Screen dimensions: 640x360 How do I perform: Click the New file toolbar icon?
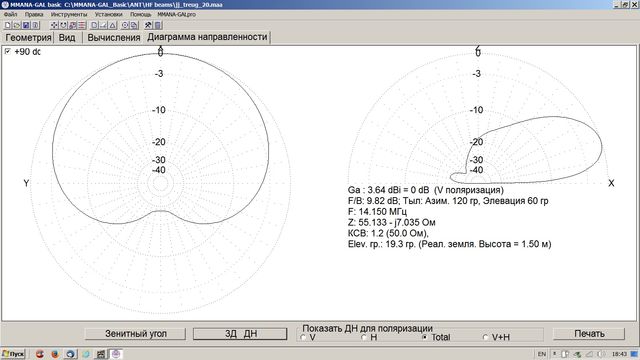7,25
